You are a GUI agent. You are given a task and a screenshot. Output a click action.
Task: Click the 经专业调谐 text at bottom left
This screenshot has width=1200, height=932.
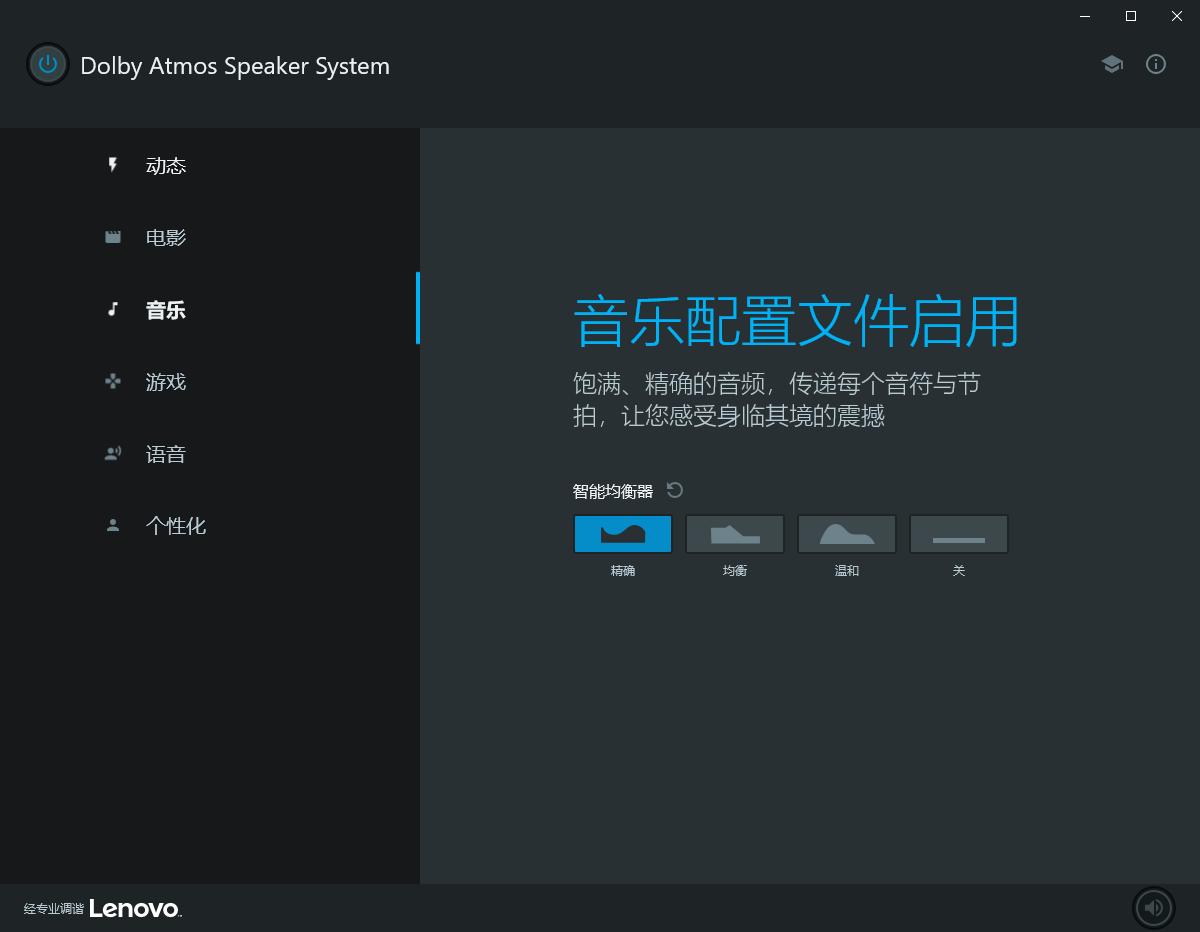click(54, 909)
